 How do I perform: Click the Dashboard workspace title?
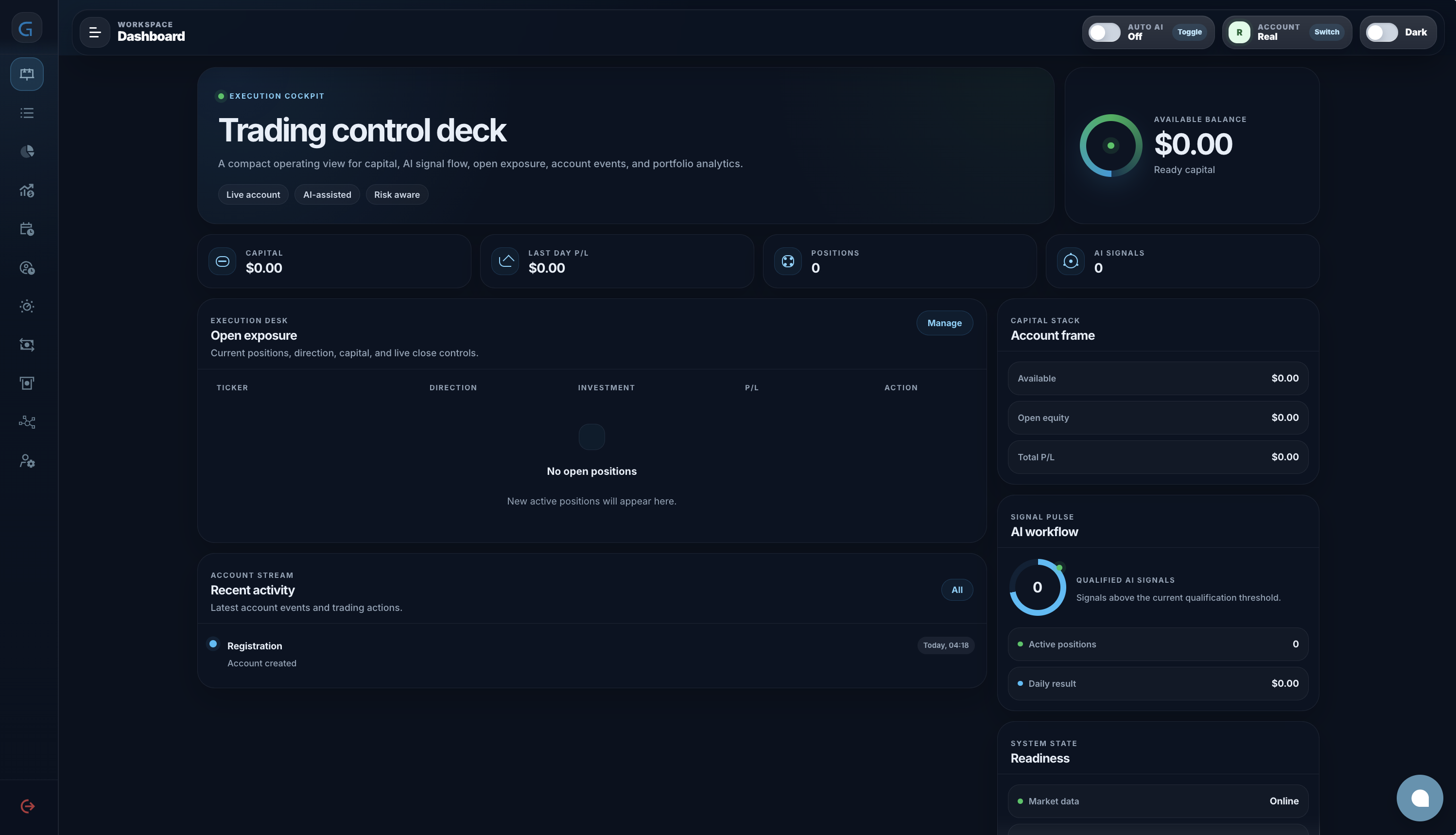coord(151,36)
